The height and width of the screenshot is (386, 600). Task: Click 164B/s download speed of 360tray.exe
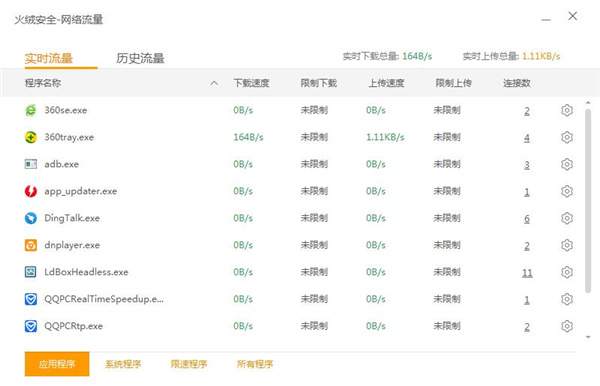[x=248, y=137]
